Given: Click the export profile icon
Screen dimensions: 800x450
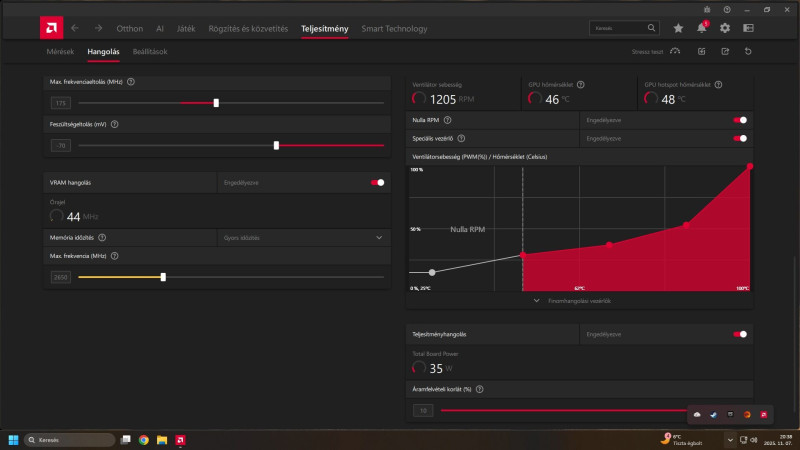Looking at the screenshot, I should pyautogui.click(x=725, y=52).
